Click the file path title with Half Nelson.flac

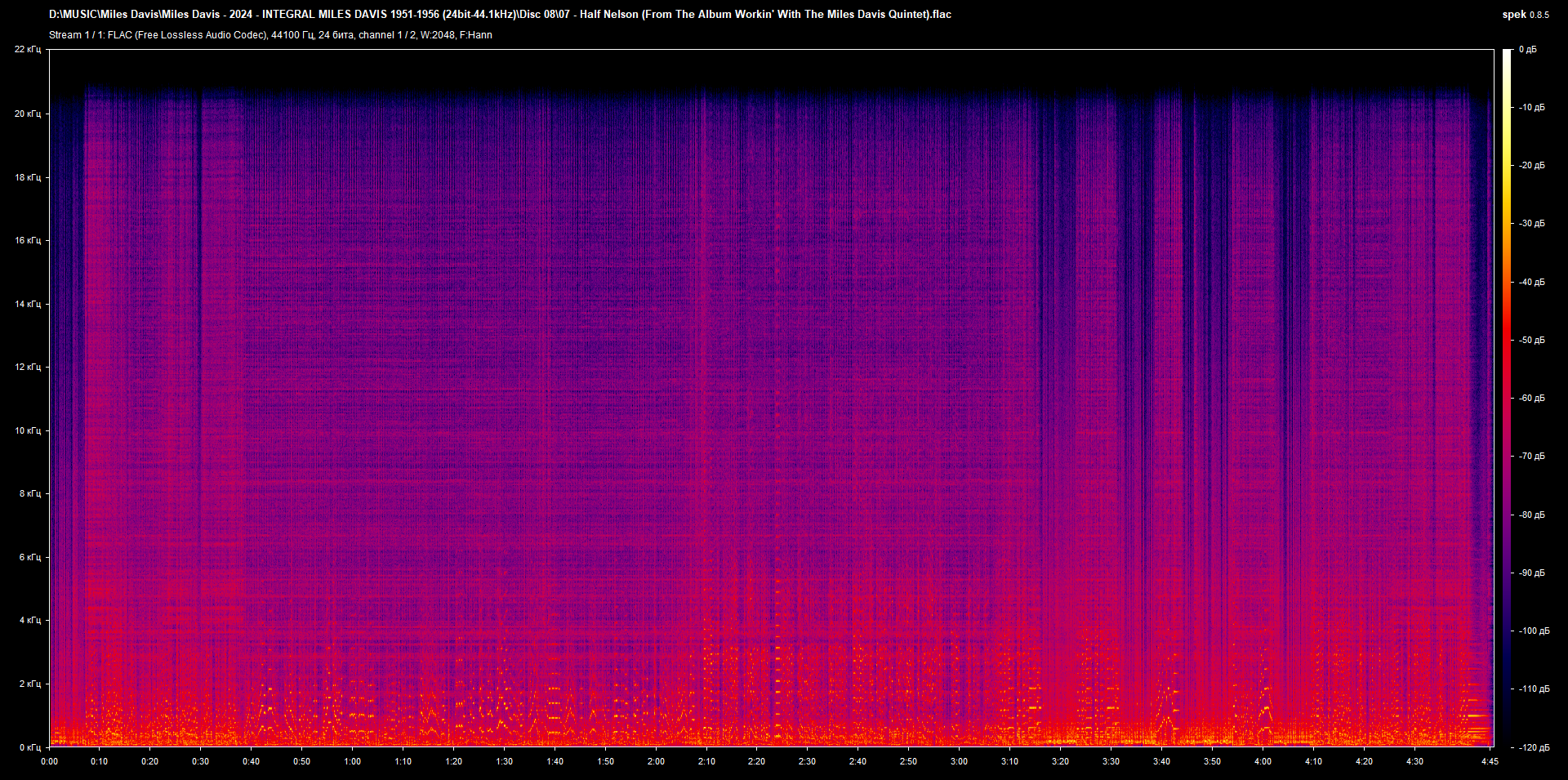500,14
